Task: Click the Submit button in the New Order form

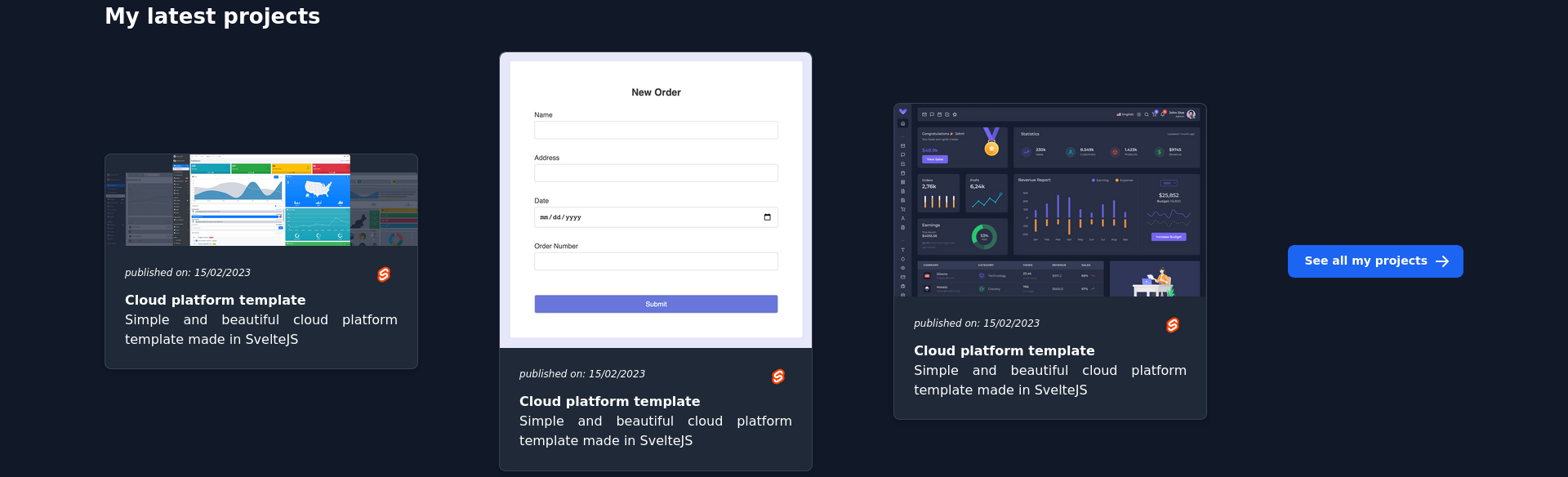Action: [x=656, y=304]
